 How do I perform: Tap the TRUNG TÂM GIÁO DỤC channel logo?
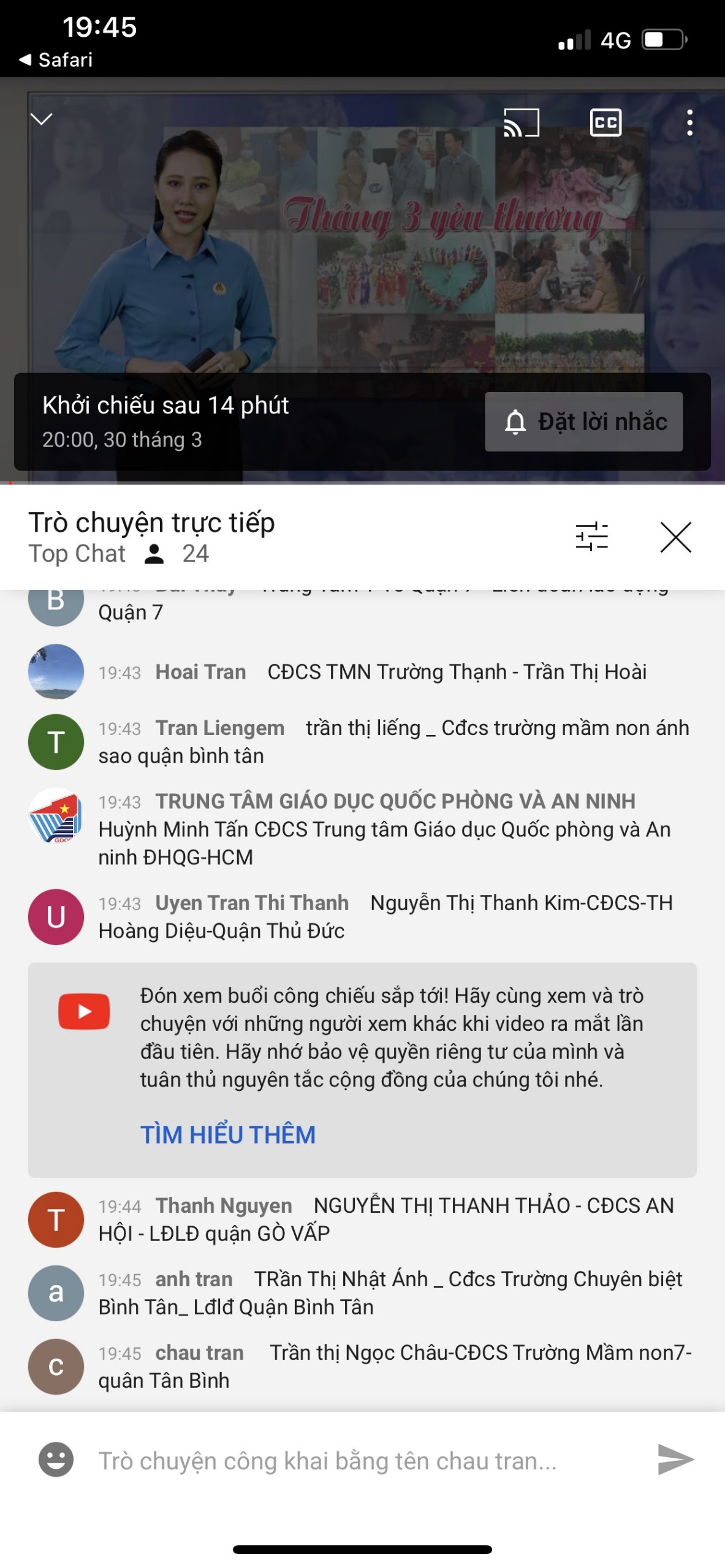56,816
